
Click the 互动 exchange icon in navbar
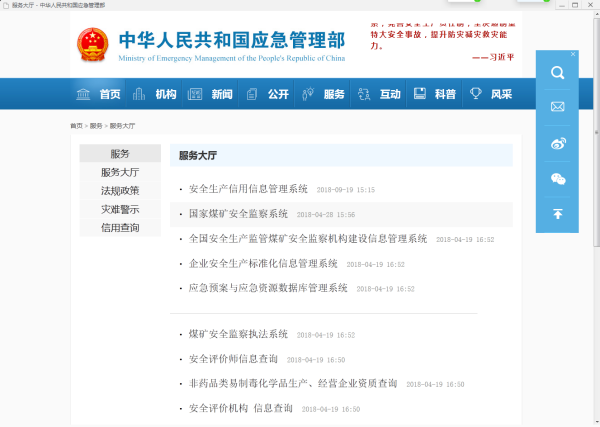click(x=364, y=94)
